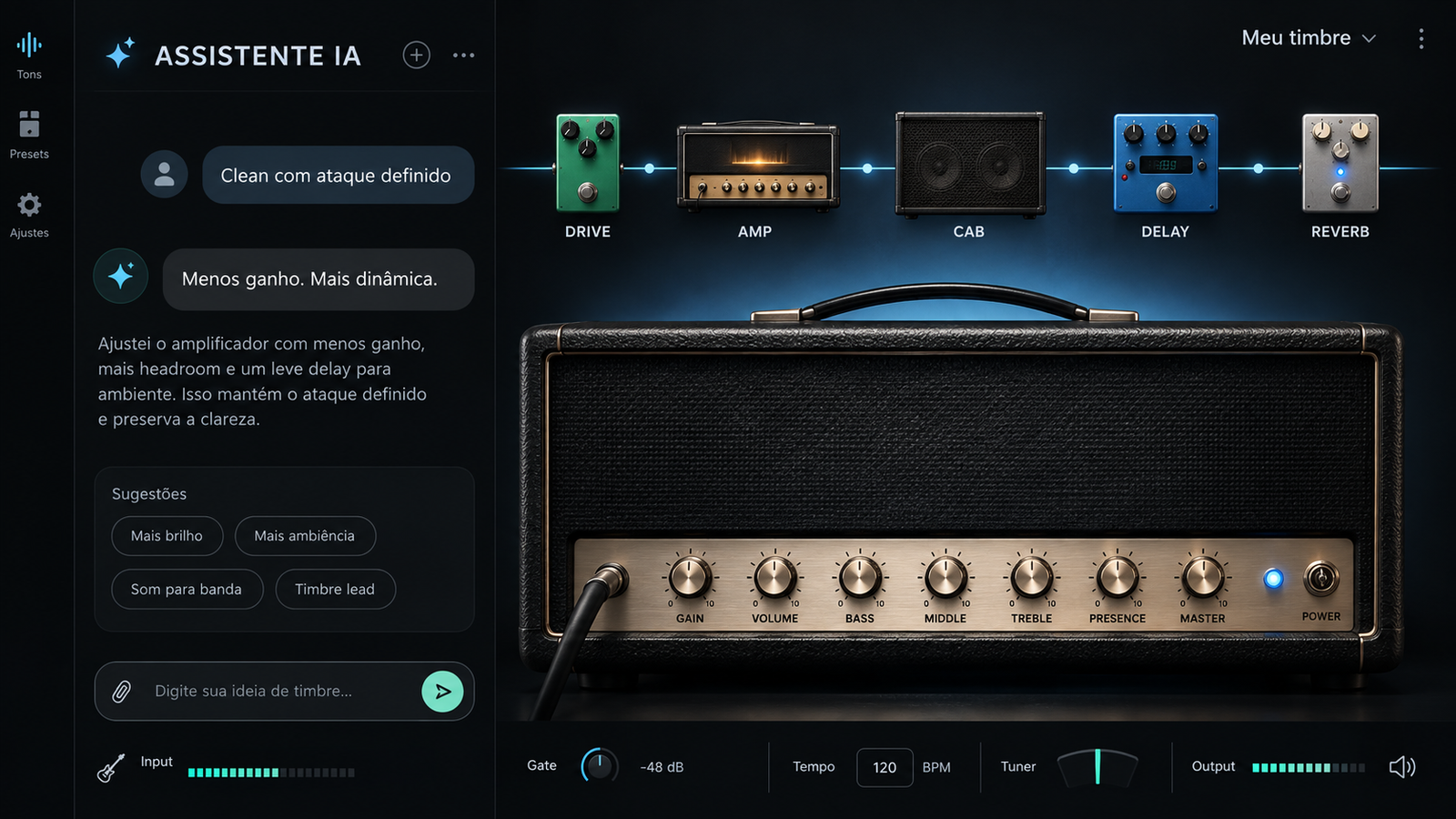Select the CAB speaker cabinet
The image size is (1456, 819).
970,164
